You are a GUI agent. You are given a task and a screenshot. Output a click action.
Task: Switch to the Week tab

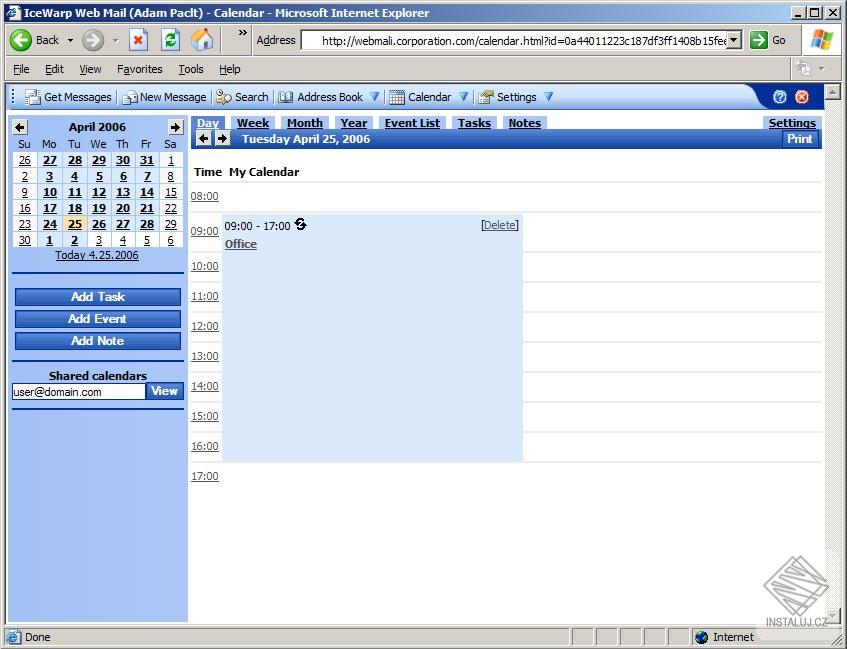pos(253,123)
